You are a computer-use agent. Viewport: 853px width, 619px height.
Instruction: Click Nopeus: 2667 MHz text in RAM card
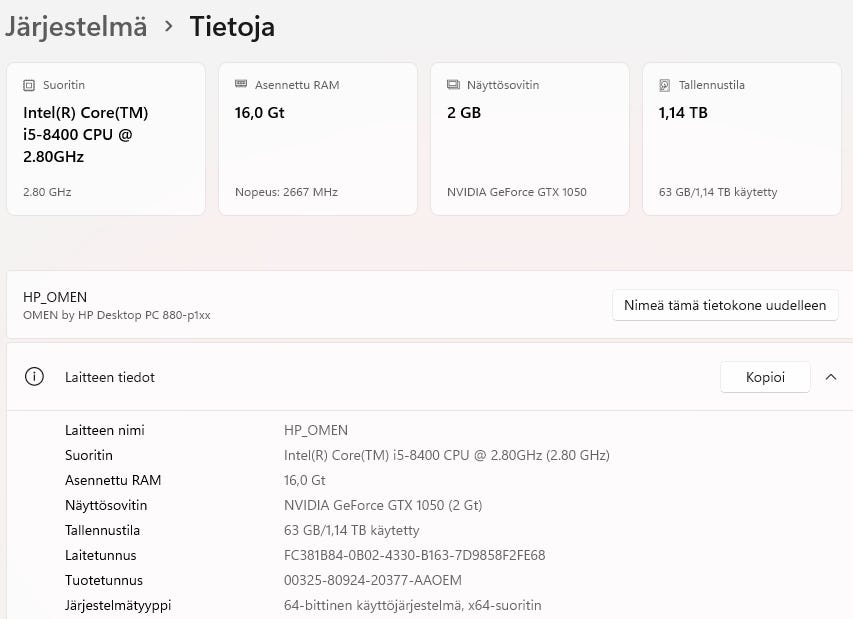tap(287, 192)
